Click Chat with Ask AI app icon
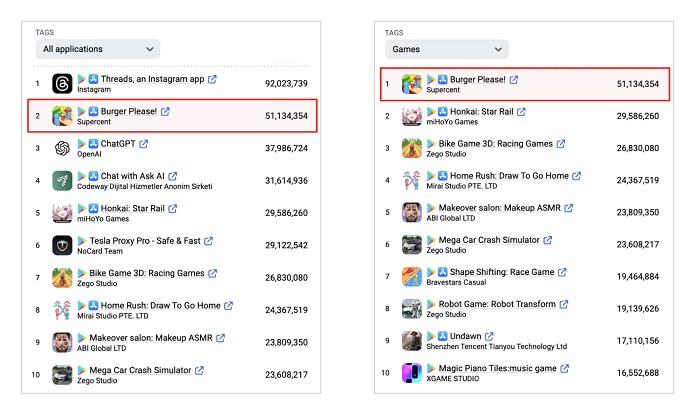700x413 pixels. (x=62, y=180)
